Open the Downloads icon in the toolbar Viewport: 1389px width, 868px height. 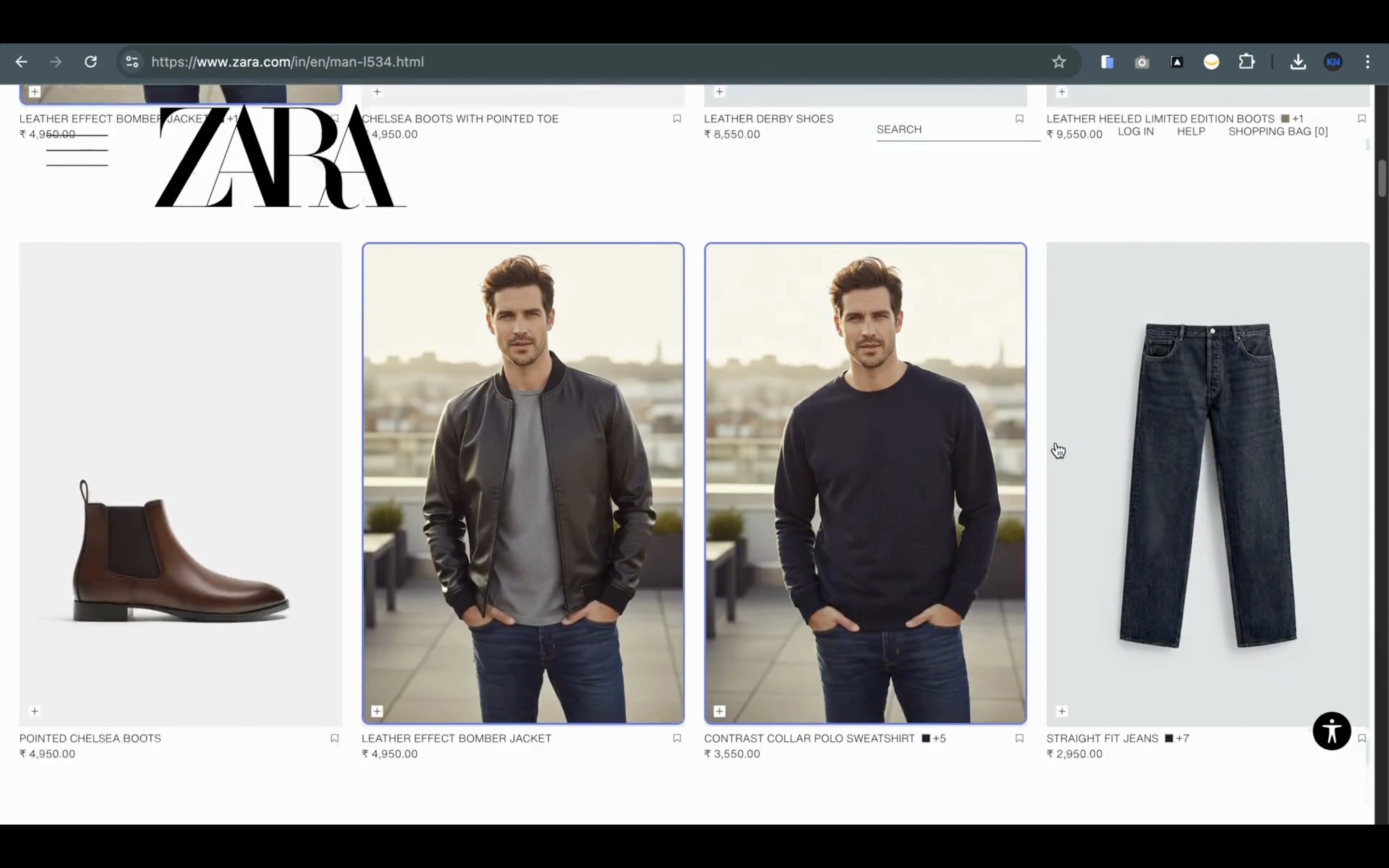(1298, 62)
